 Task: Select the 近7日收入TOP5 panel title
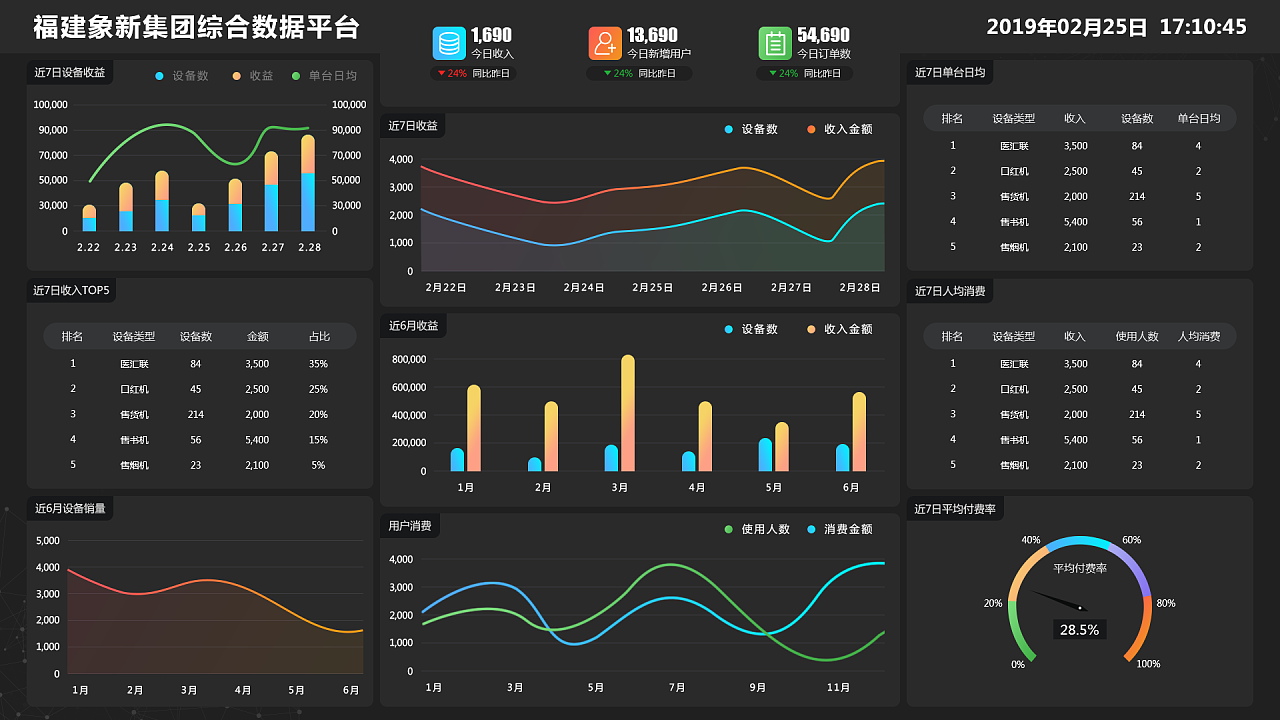click(x=71, y=290)
